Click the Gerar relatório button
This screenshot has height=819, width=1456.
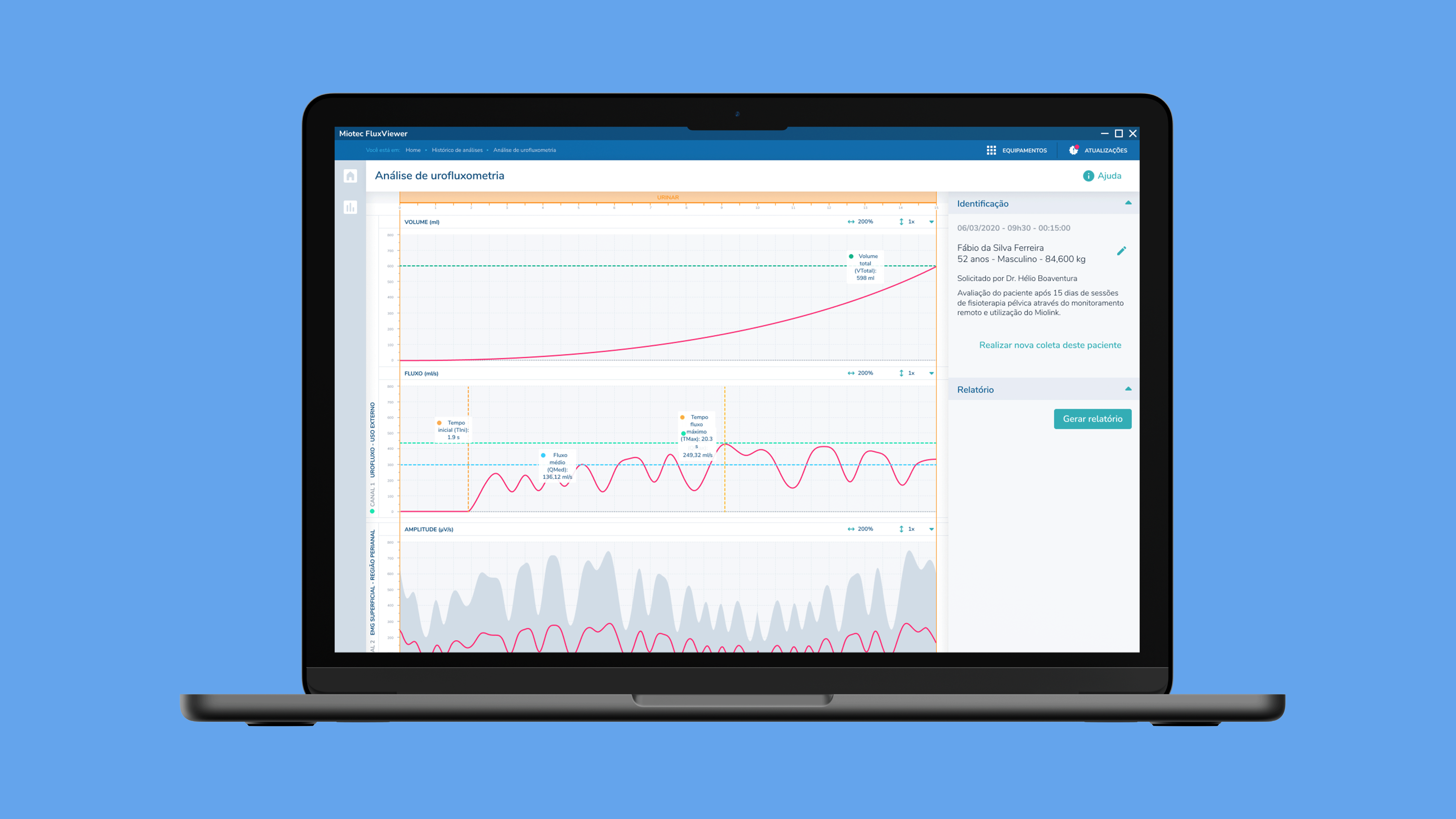[1092, 418]
